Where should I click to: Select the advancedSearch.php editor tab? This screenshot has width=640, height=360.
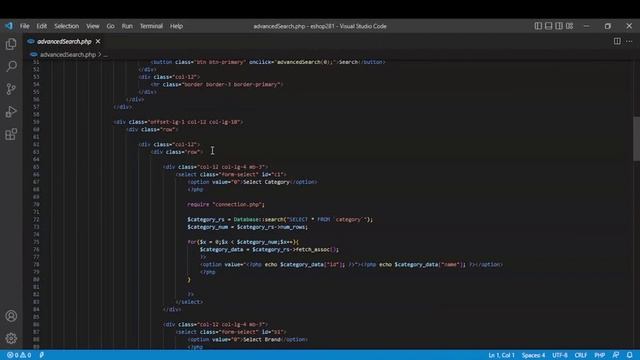[64, 41]
